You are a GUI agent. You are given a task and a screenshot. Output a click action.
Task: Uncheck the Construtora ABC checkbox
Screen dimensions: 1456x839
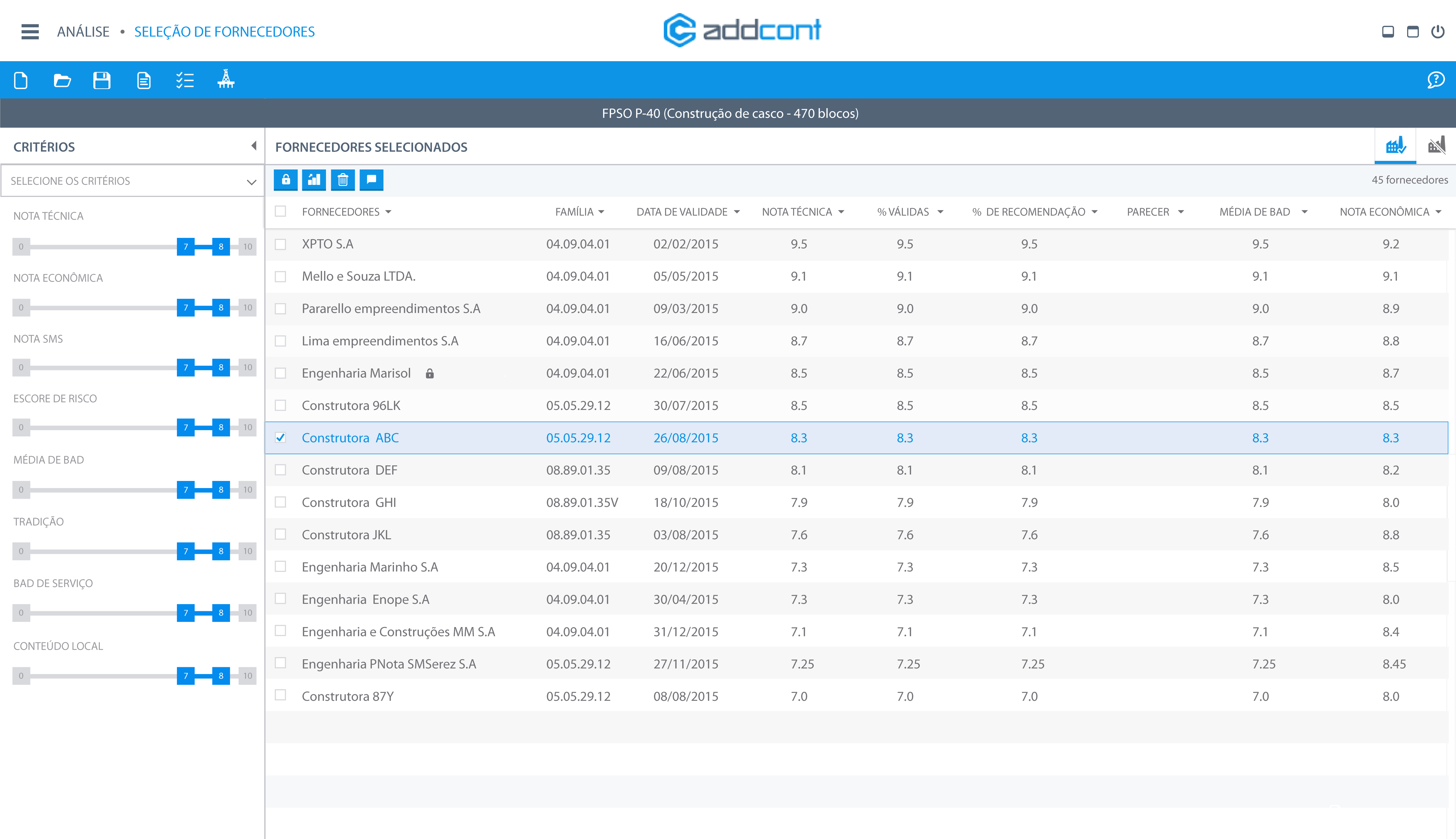pos(280,437)
